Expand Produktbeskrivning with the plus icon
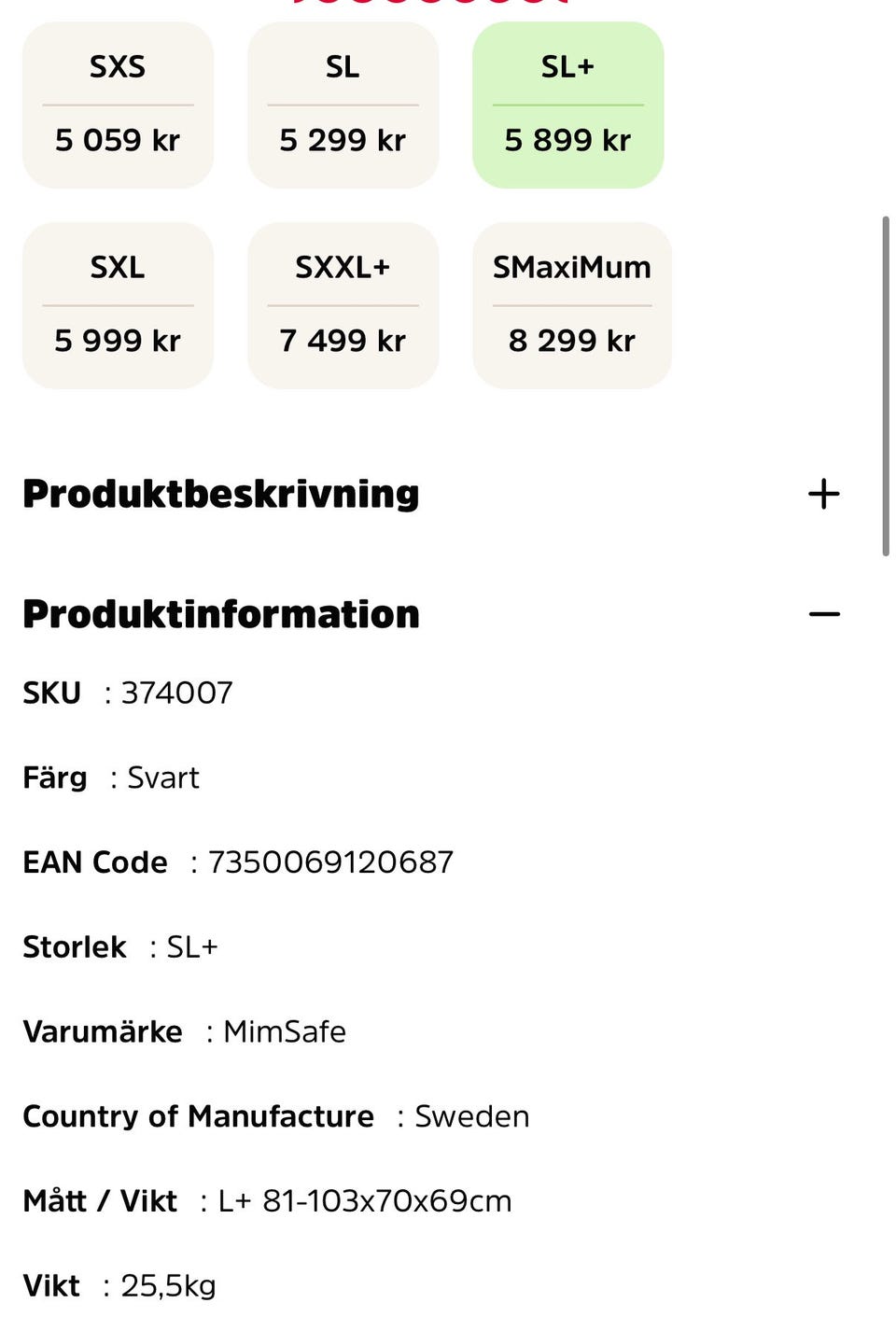This screenshot has height=1317, width=896. tap(823, 494)
